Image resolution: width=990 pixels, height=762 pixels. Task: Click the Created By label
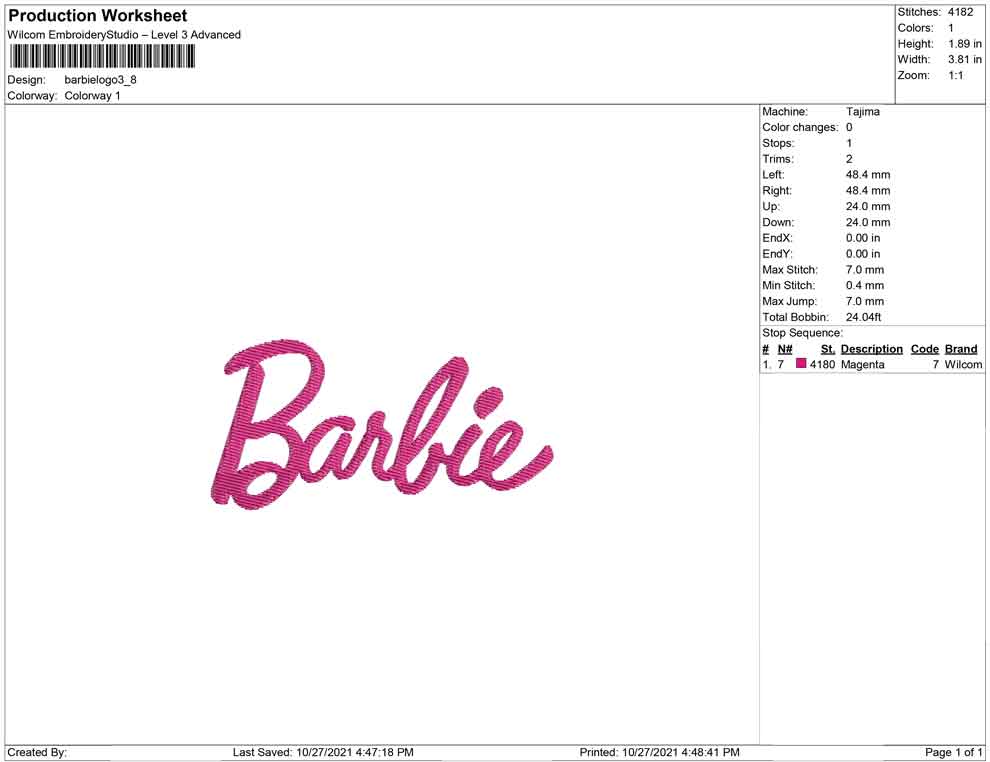coord(37,752)
